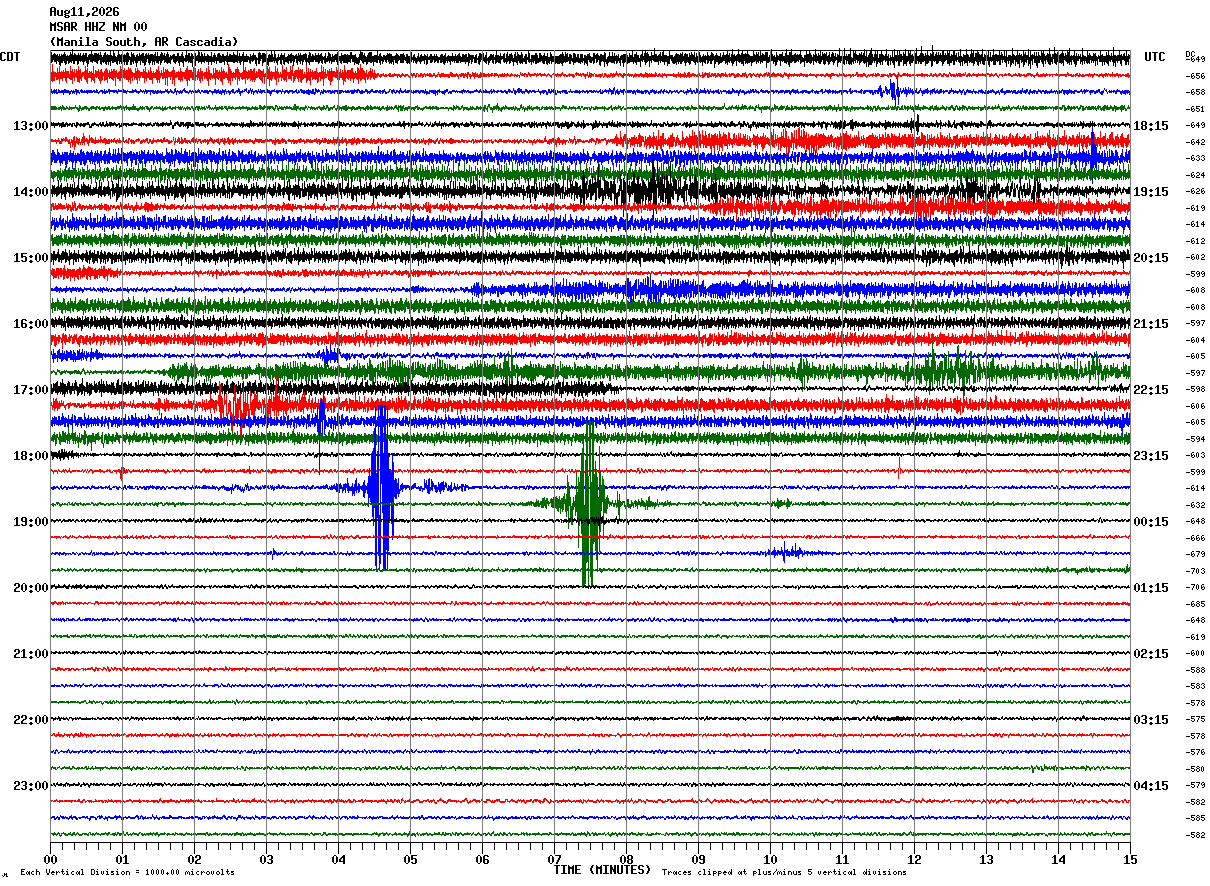Select the 13:00 CDT time label
Image resolution: width=1210 pixels, height=886 pixels.
[31, 126]
